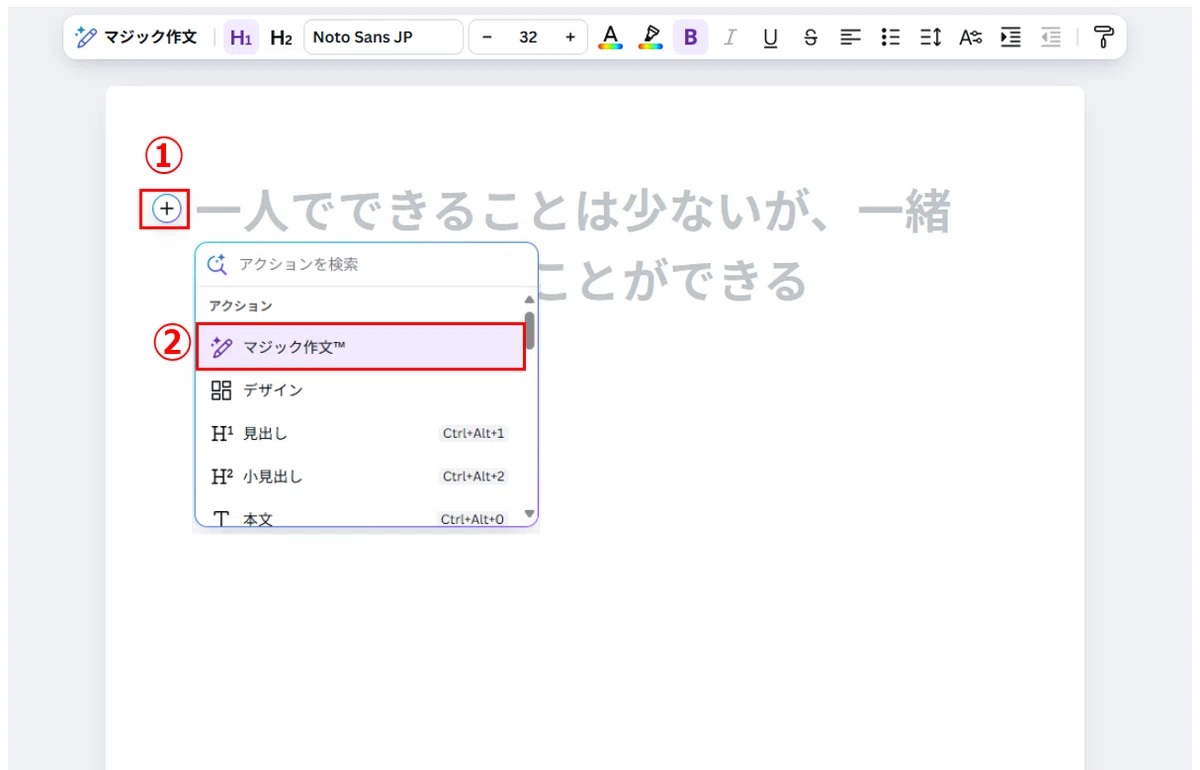Click the action list scrollbar thumb

coord(530,331)
